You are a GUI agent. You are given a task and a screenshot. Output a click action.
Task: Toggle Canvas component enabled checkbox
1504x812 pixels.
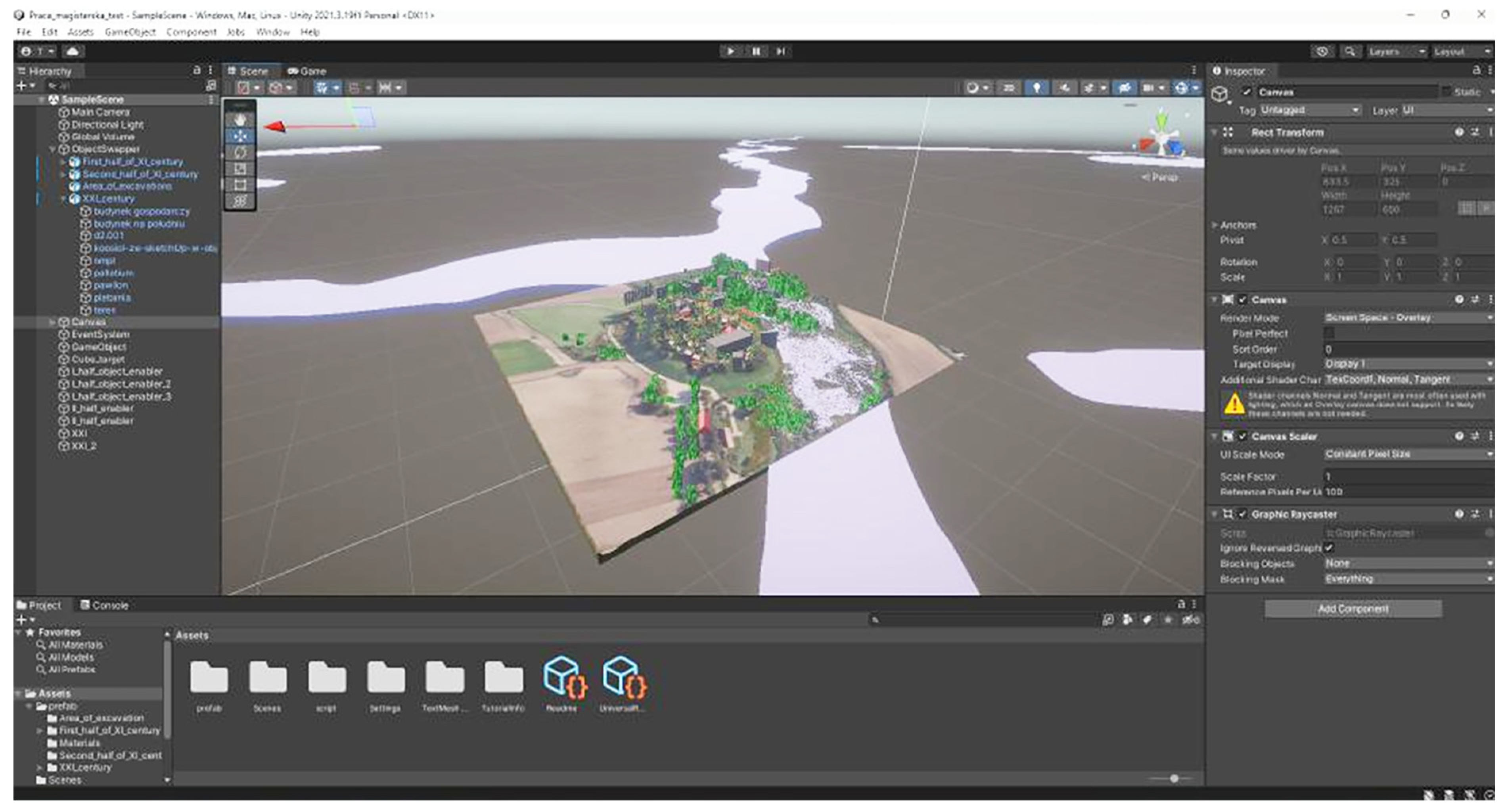(1242, 299)
